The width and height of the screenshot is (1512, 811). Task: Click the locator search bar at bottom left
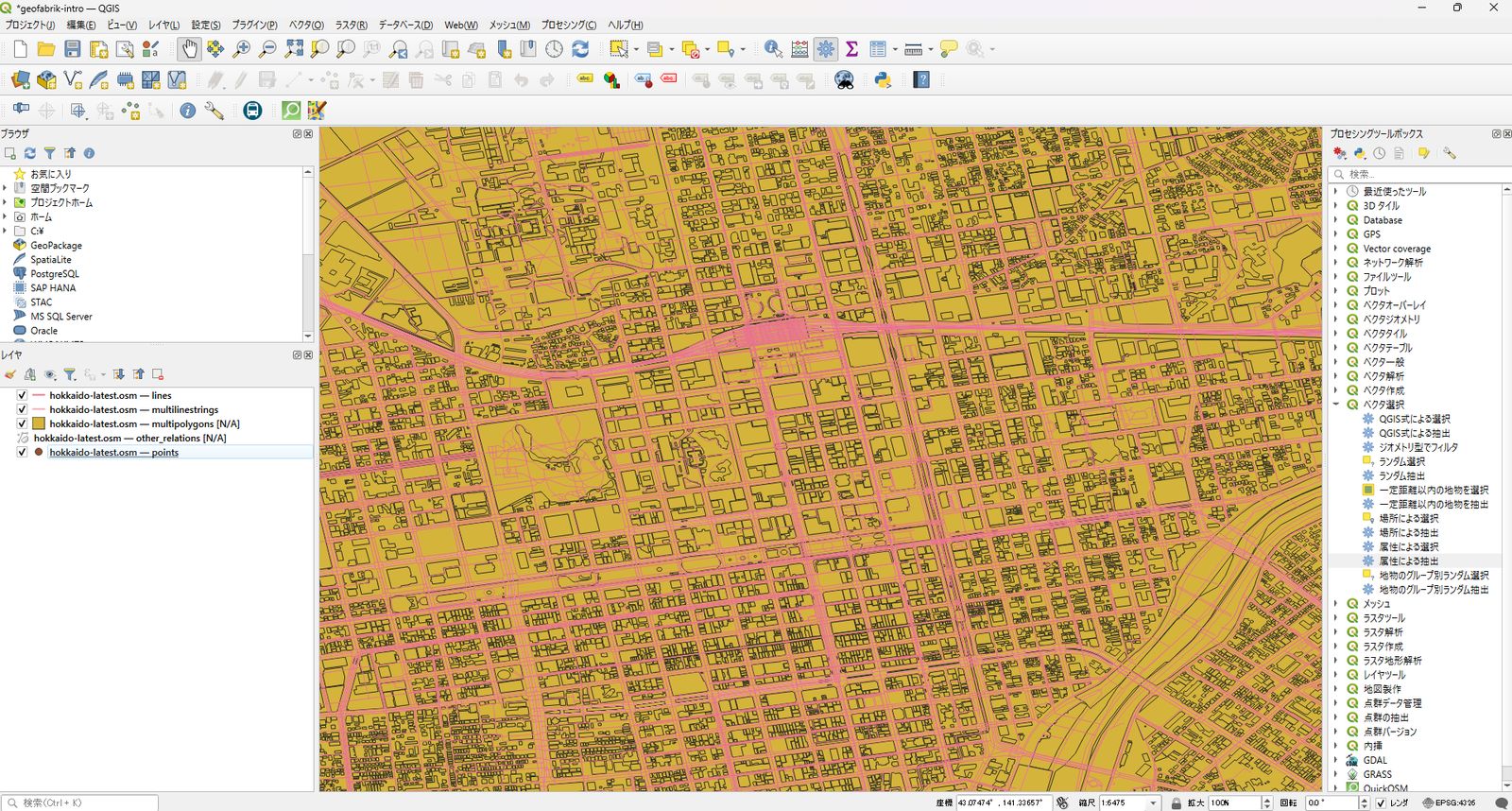[79, 802]
